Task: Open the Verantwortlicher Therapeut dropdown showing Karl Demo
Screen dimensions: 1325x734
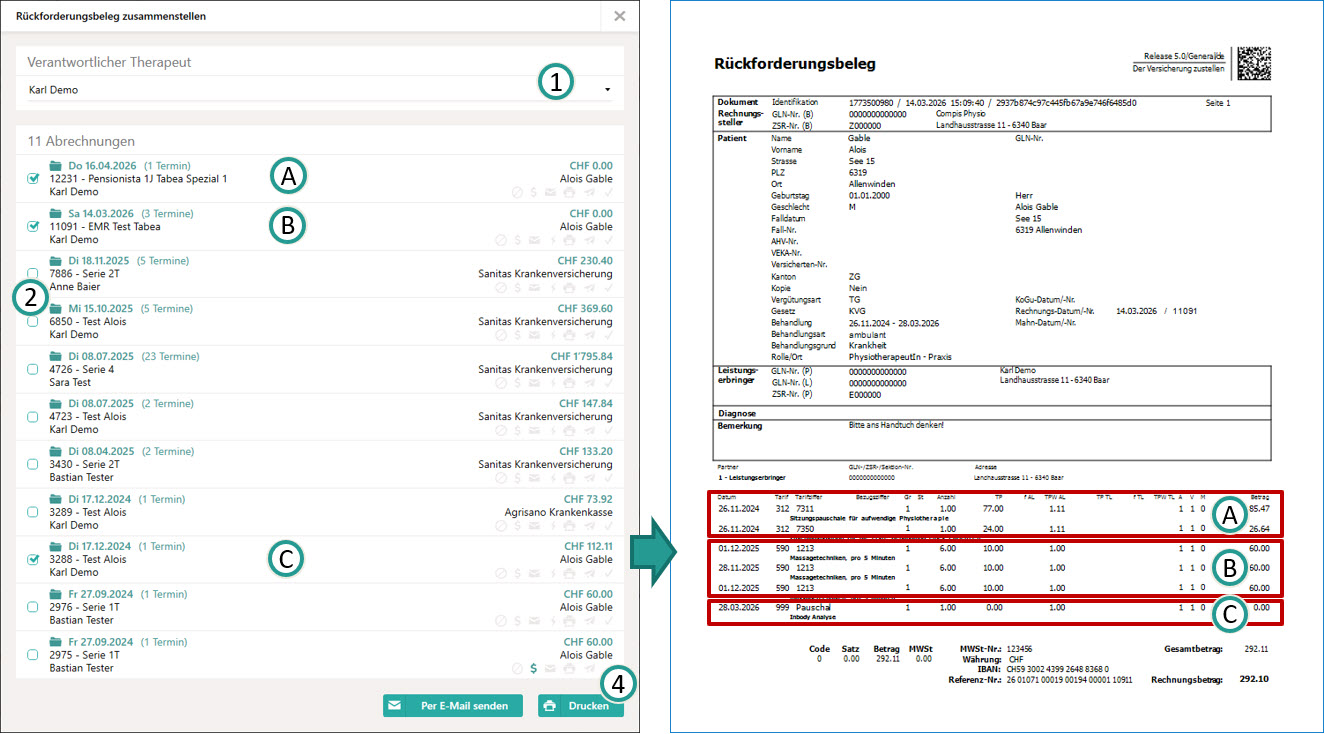Action: pyautogui.click(x=320, y=90)
